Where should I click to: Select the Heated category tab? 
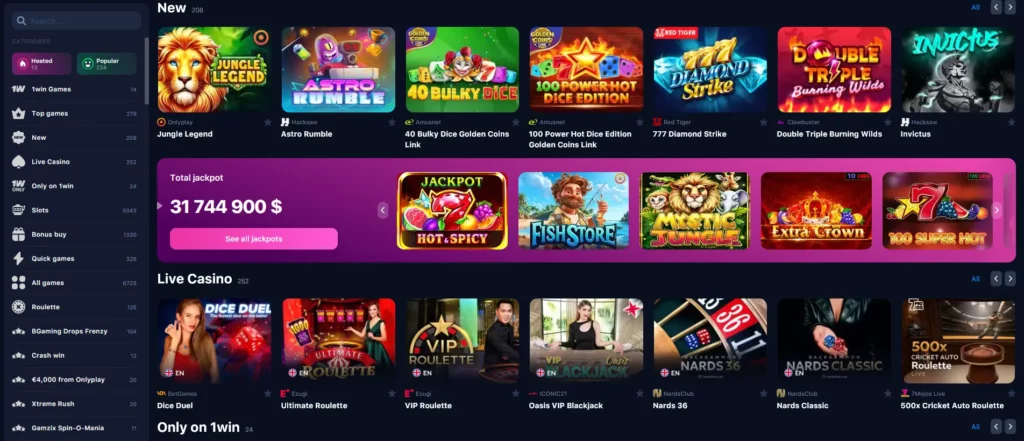pyautogui.click(x=42, y=64)
